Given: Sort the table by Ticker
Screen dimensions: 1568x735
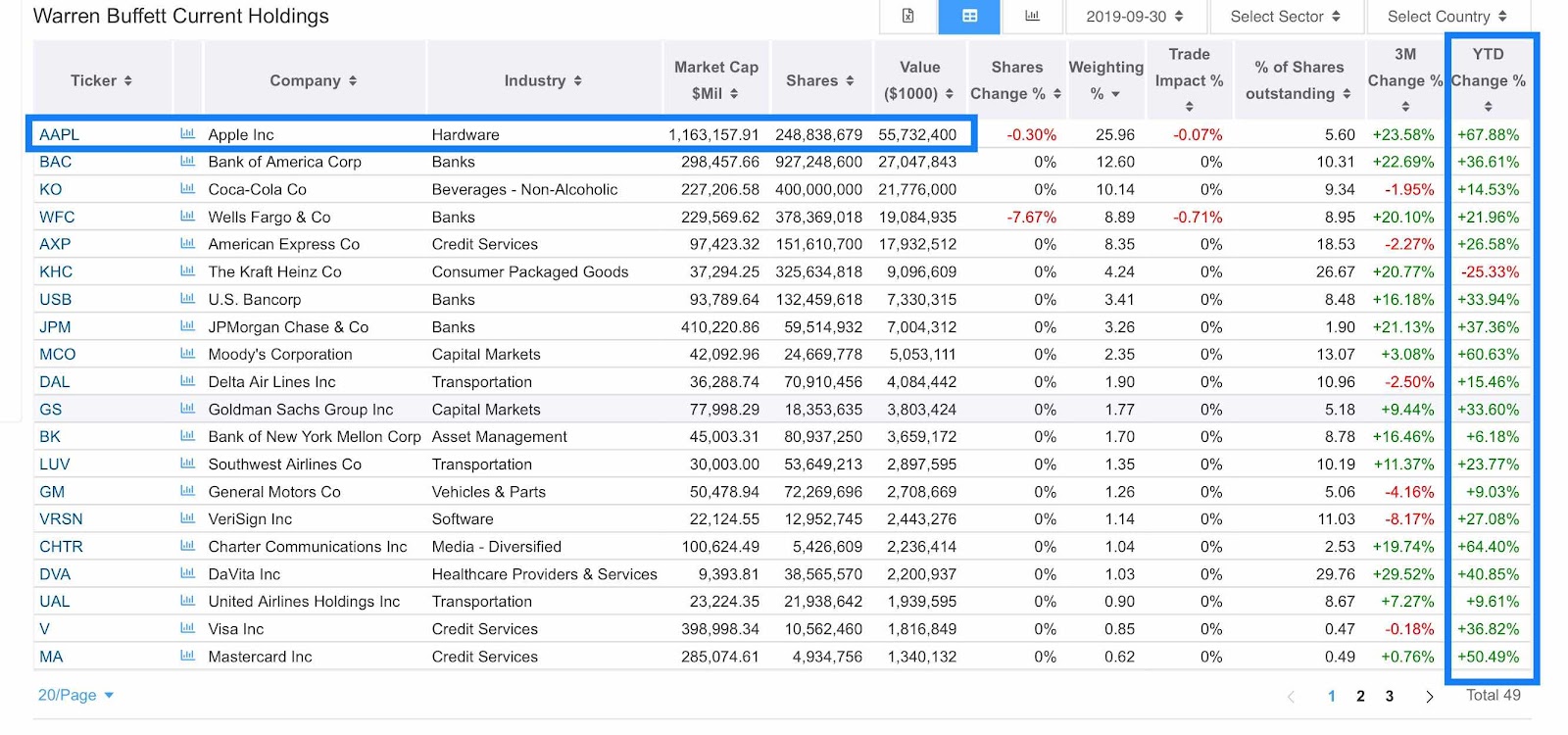Looking at the screenshot, I should click(101, 80).
